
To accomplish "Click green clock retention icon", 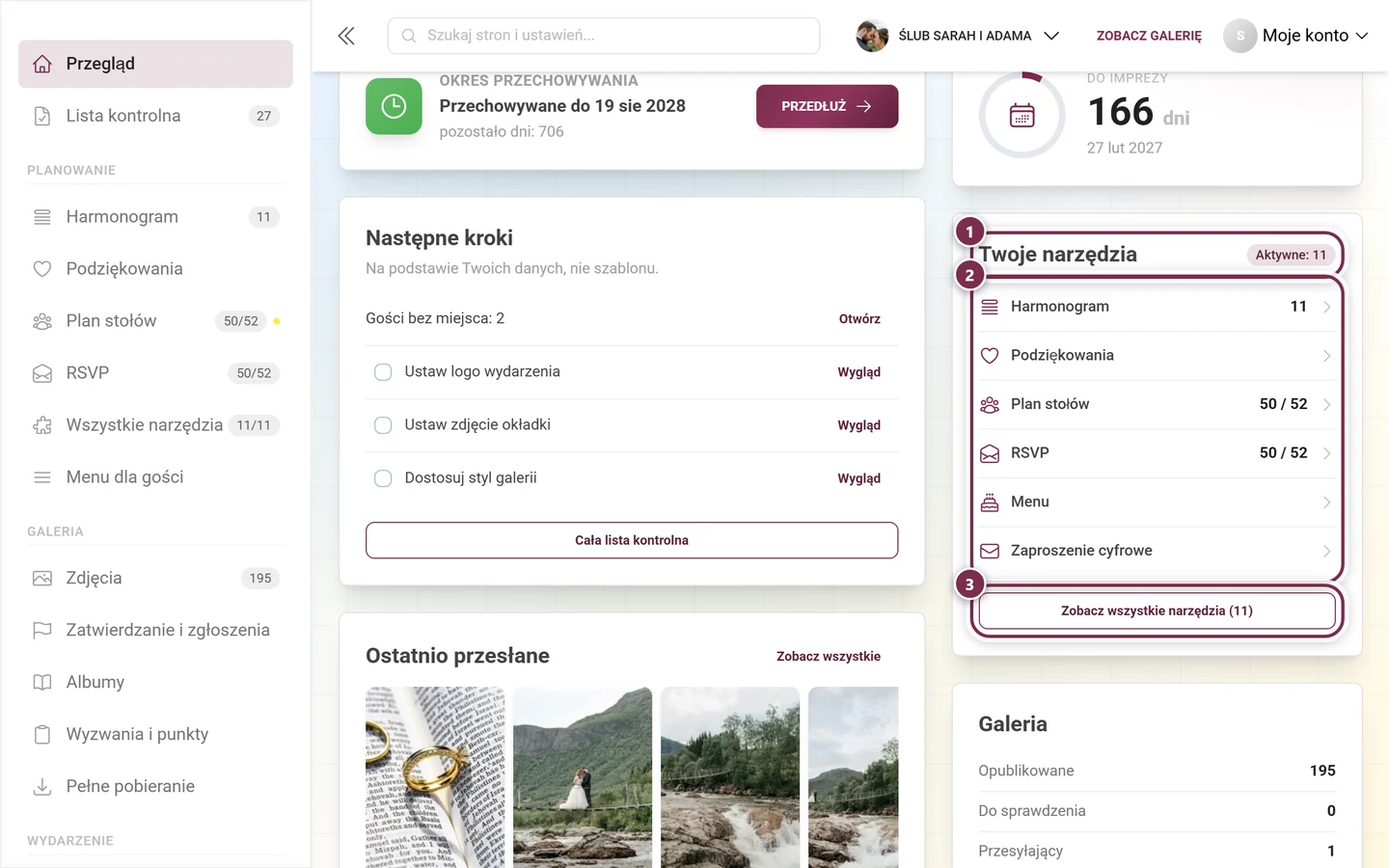I will click(394, 106).
